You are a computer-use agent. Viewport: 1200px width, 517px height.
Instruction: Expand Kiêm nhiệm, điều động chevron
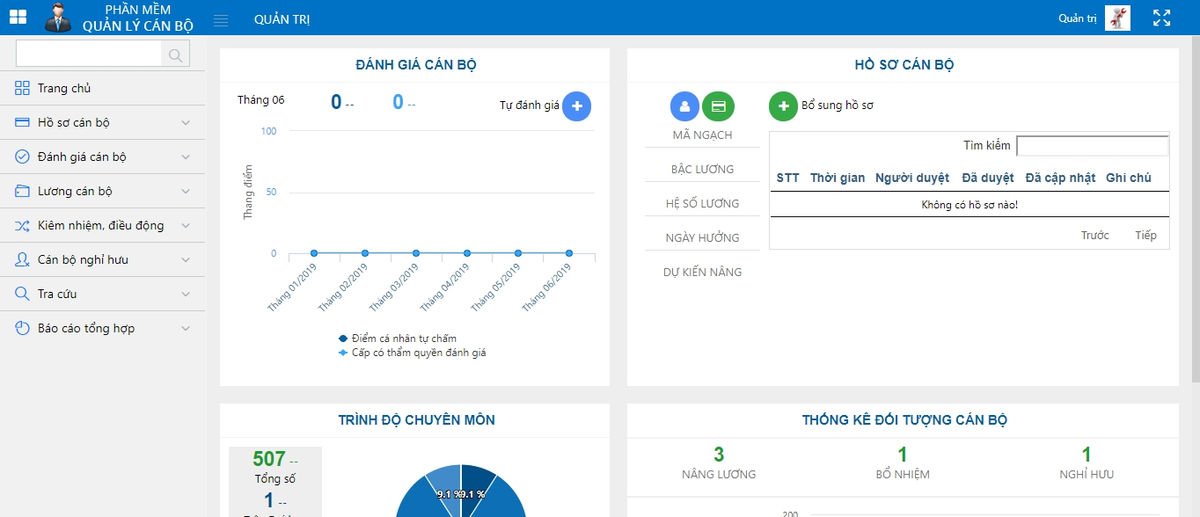tap(185, 226)
